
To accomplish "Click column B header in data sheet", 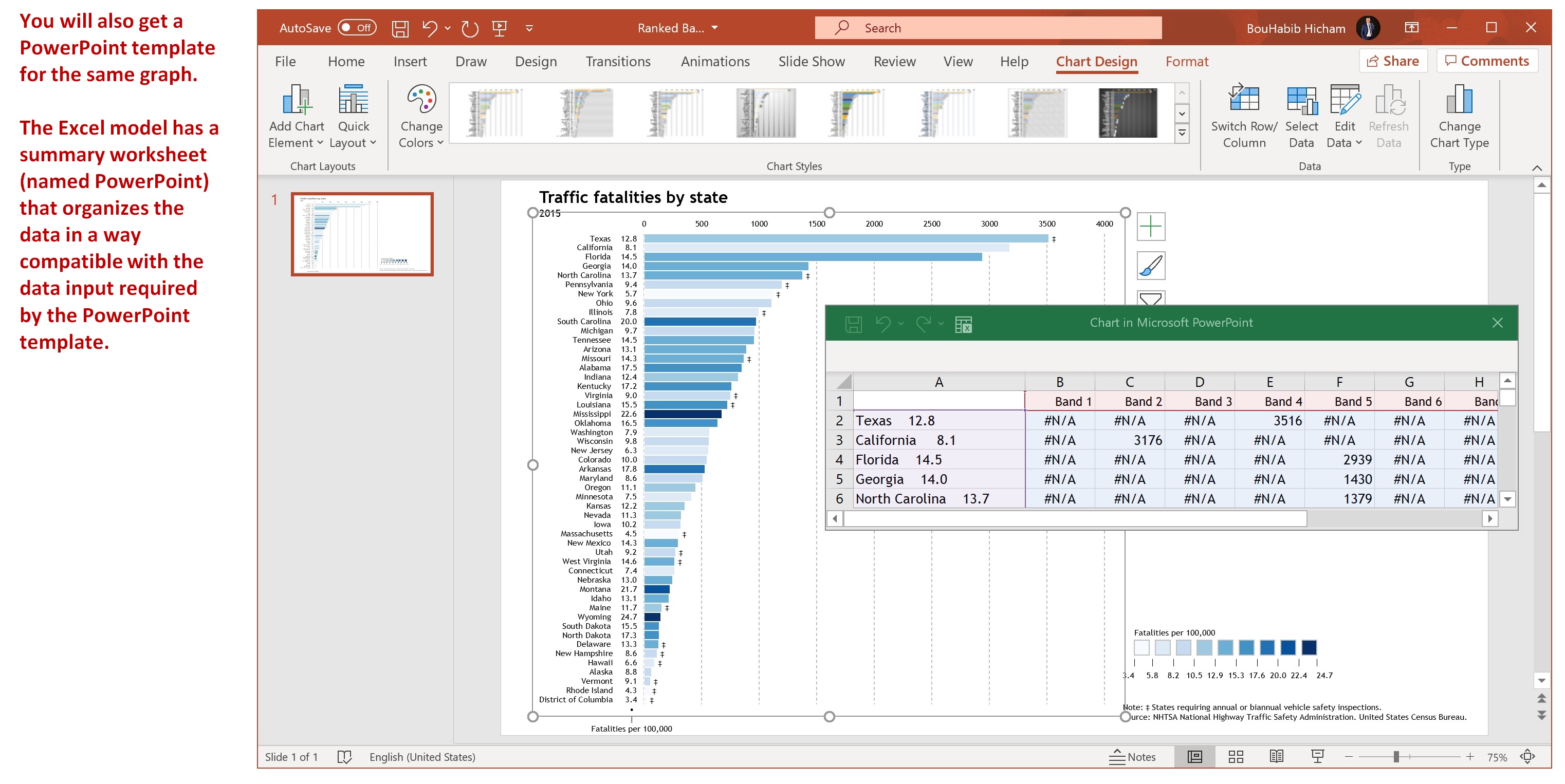I will click(x=1060, y=381).
